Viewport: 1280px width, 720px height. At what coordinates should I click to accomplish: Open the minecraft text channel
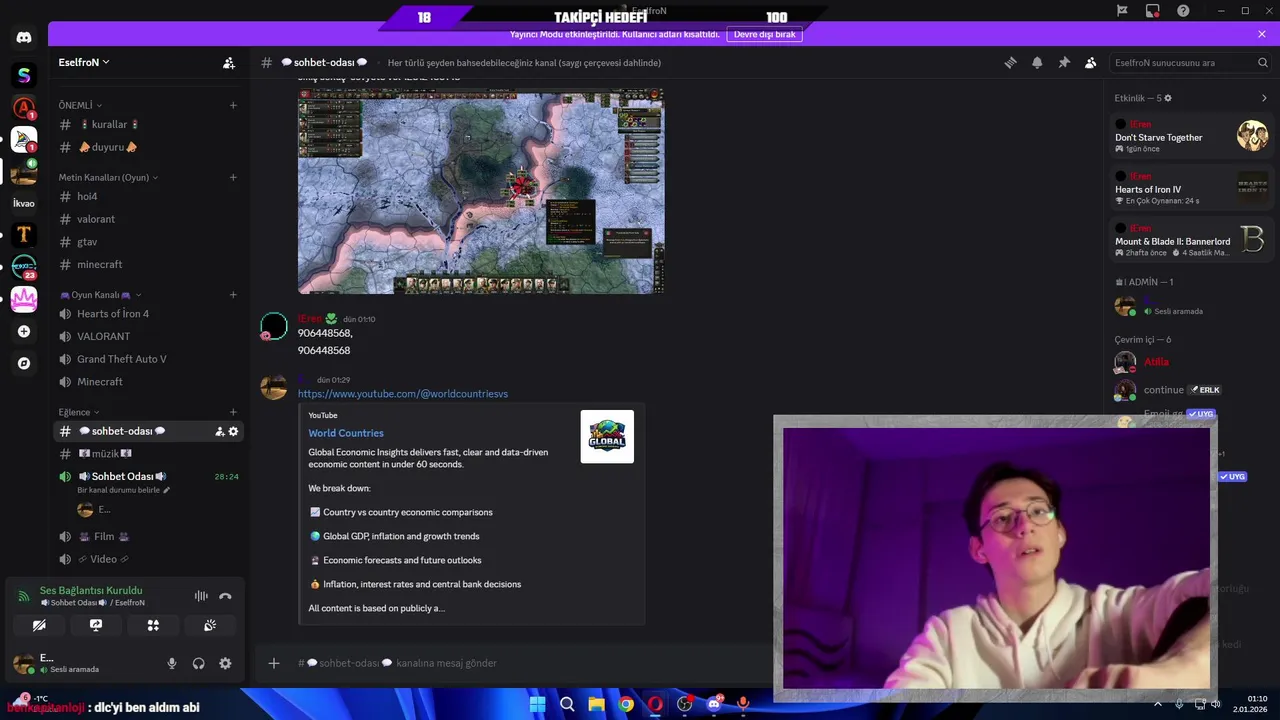(148, 264)
